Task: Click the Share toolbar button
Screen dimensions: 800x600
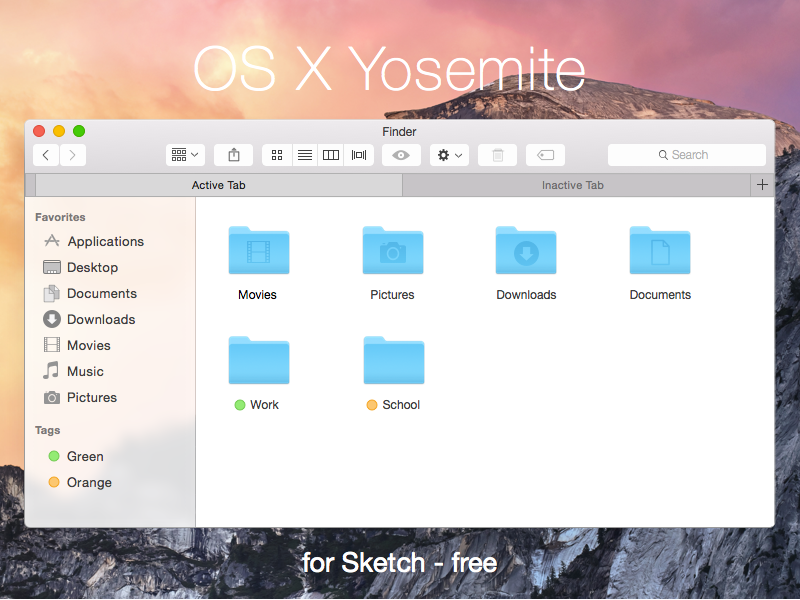Action: [x=234, y=155]
